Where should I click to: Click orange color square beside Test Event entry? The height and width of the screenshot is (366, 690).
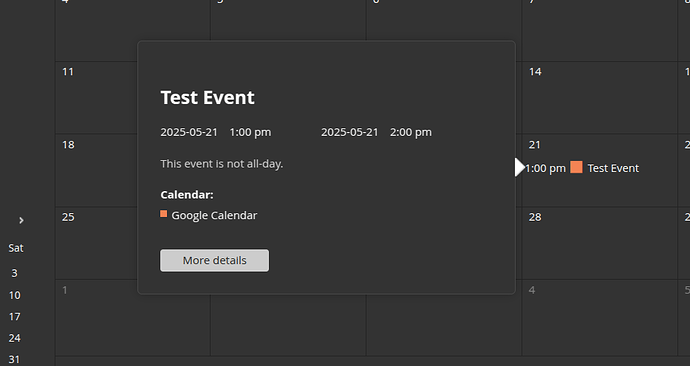click(x=576, y=167)
